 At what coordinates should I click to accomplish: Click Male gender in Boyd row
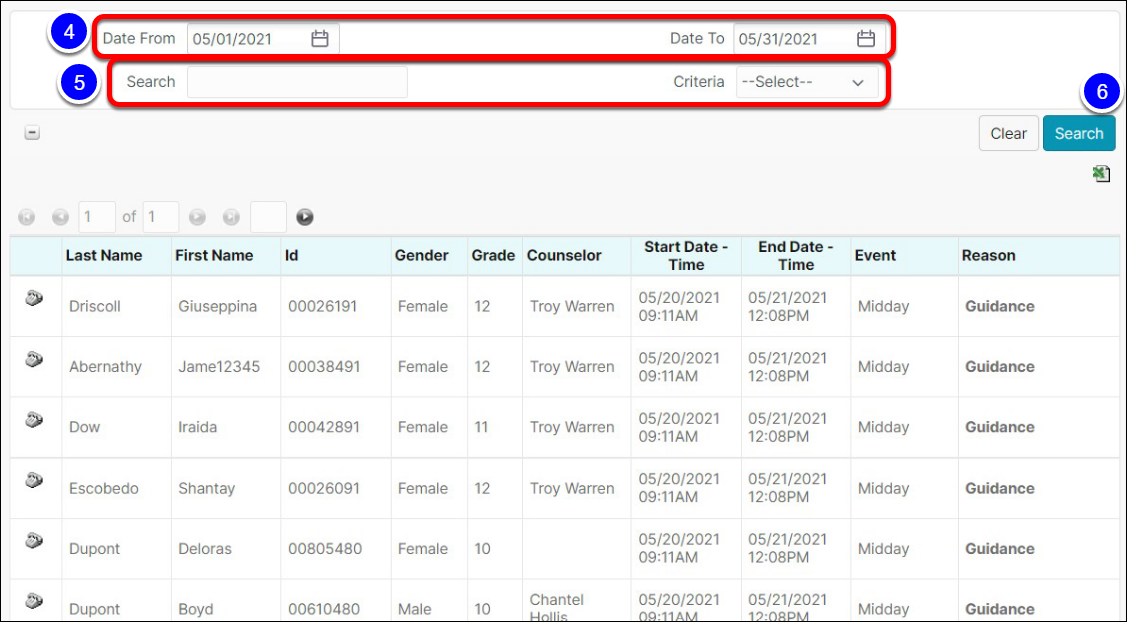pos(415,609)
